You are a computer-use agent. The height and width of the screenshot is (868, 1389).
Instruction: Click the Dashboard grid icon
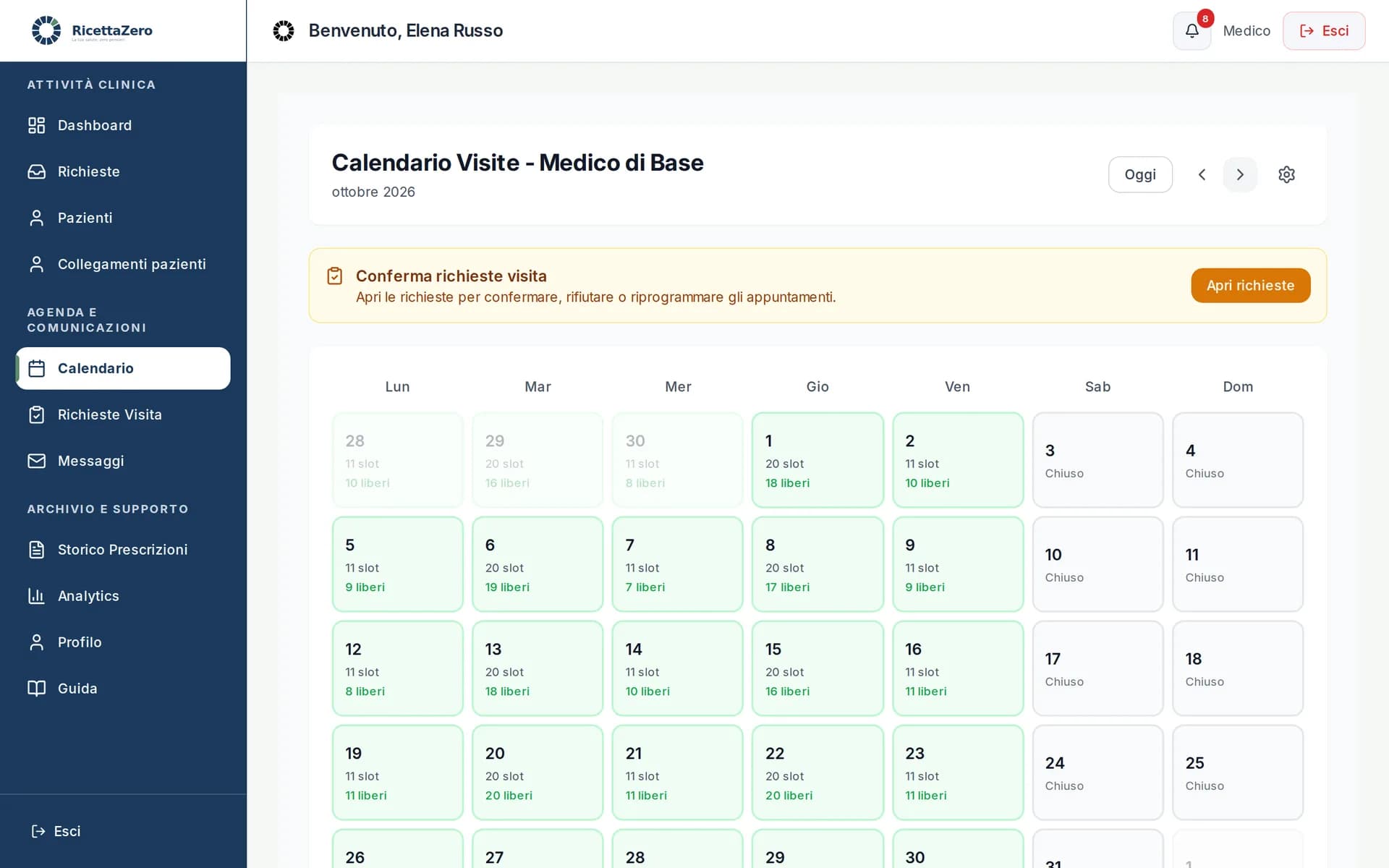point(37,125)
